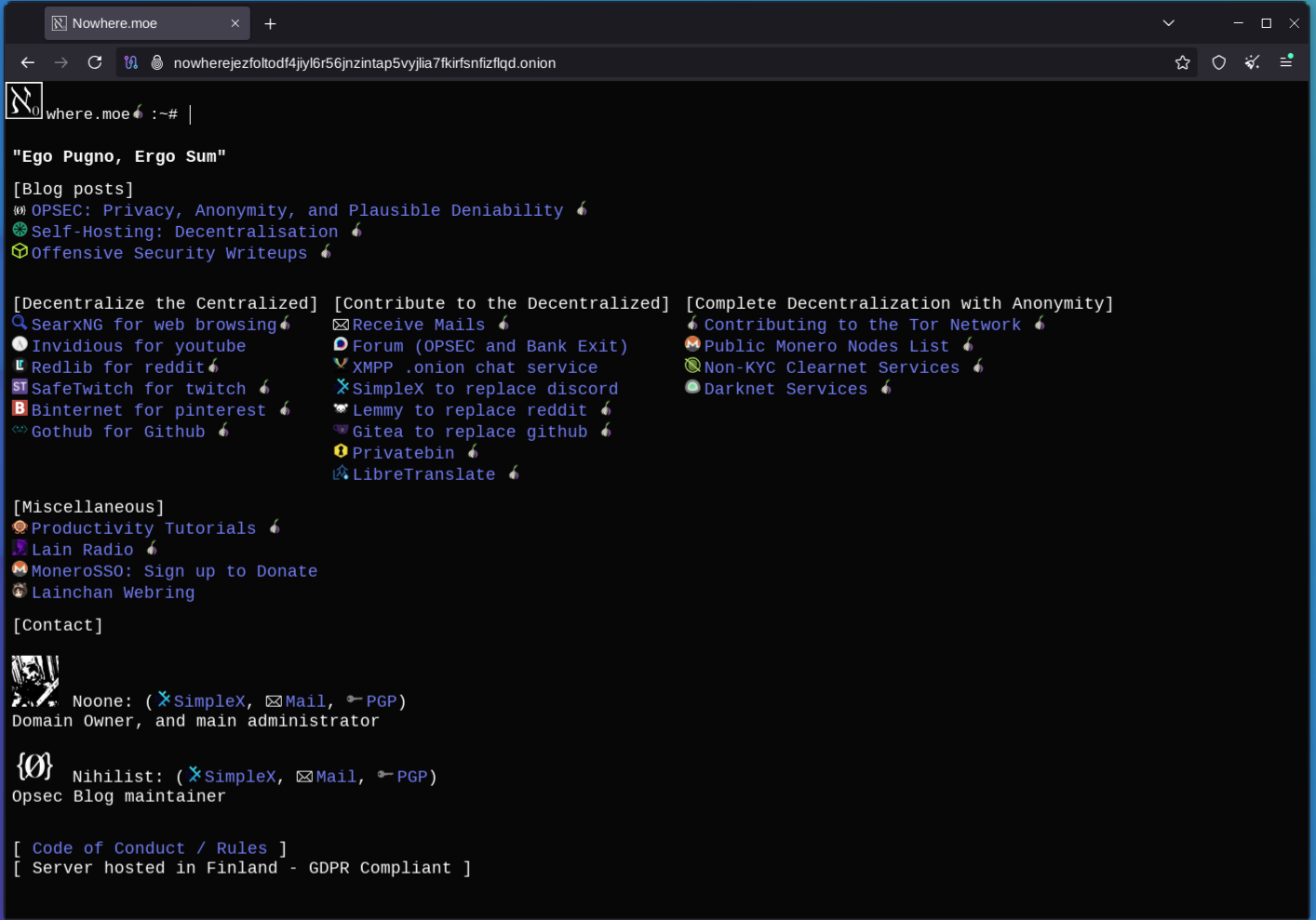This screenshot has height=920, width=1316.
Task: Open Noone's PGP key link
Action: pyautogui.click(x=382, y=702)
